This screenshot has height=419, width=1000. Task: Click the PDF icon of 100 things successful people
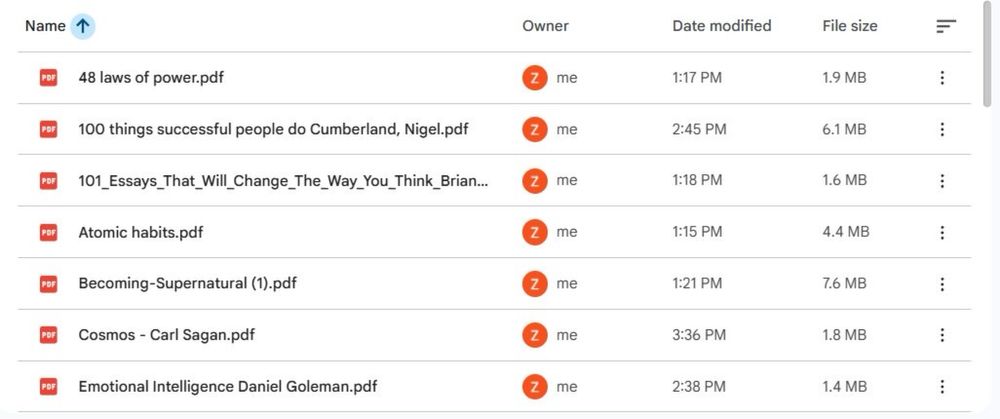48,129
